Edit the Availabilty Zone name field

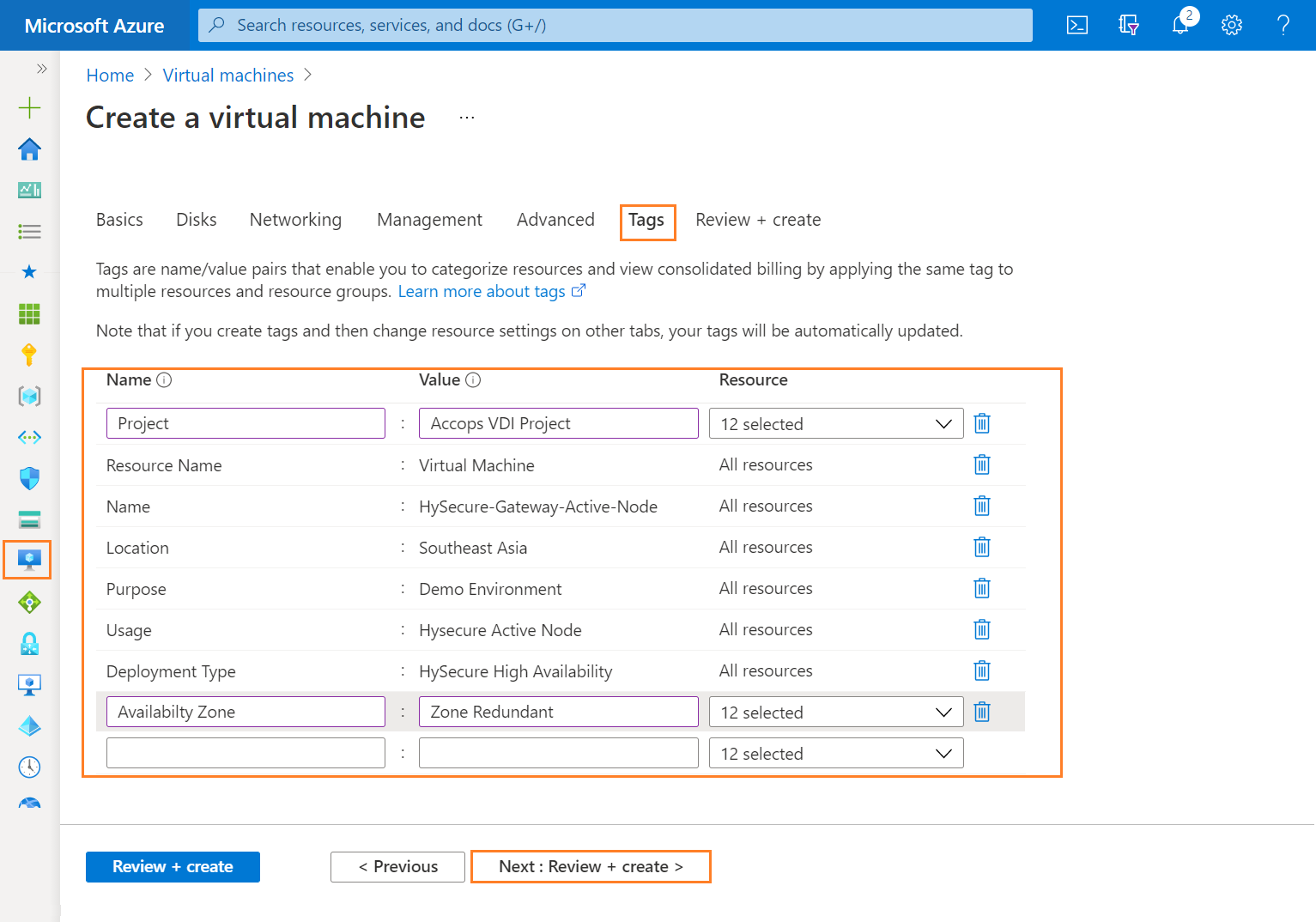[246, 712]
